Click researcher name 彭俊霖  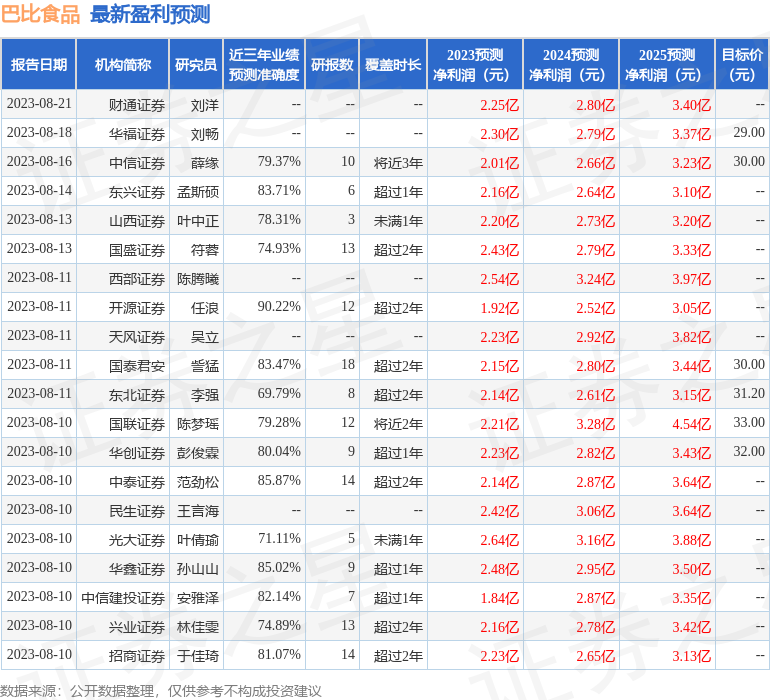click(x=198, y=453)
